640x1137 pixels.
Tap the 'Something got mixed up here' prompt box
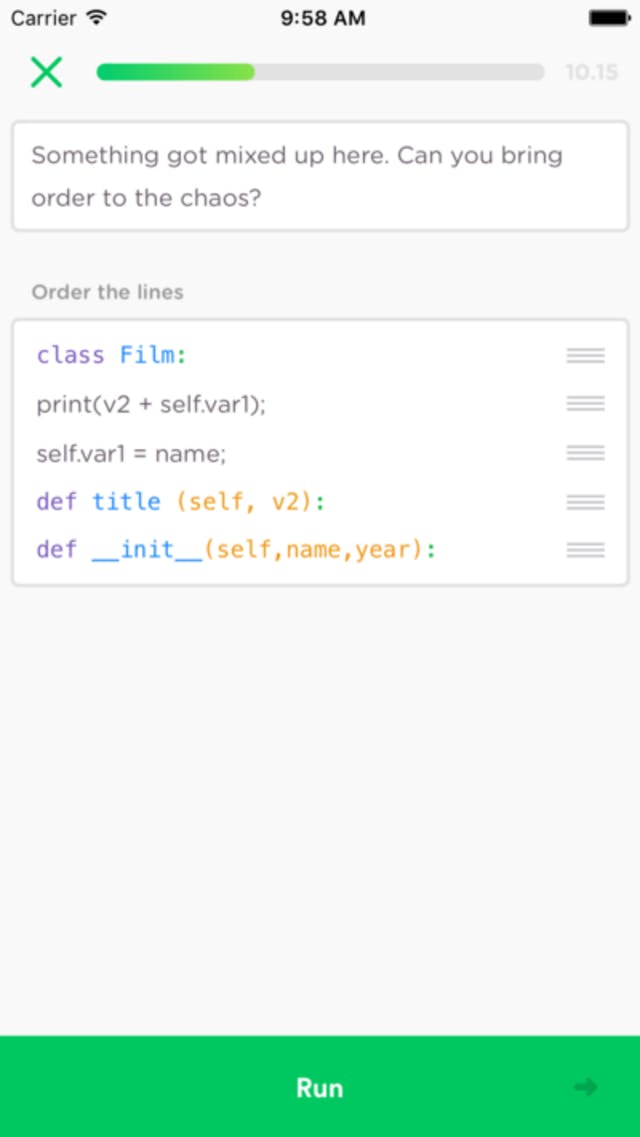(320, 176)
